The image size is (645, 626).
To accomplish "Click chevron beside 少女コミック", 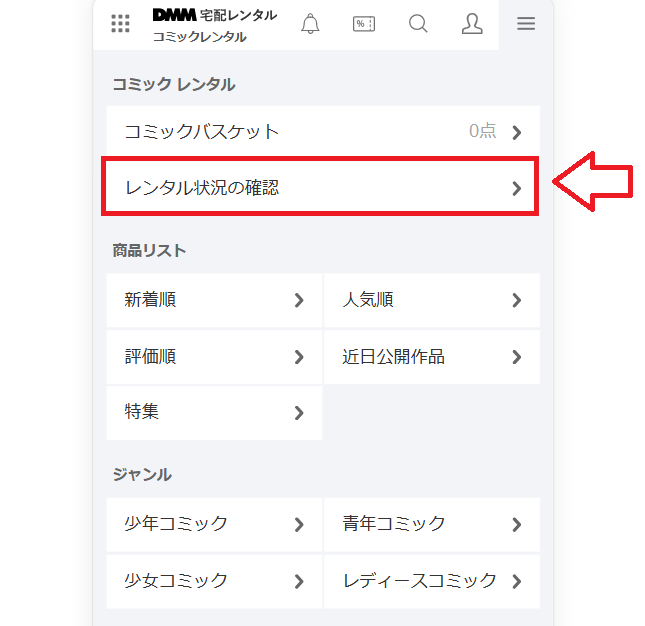I will click(x=299, y=582).
